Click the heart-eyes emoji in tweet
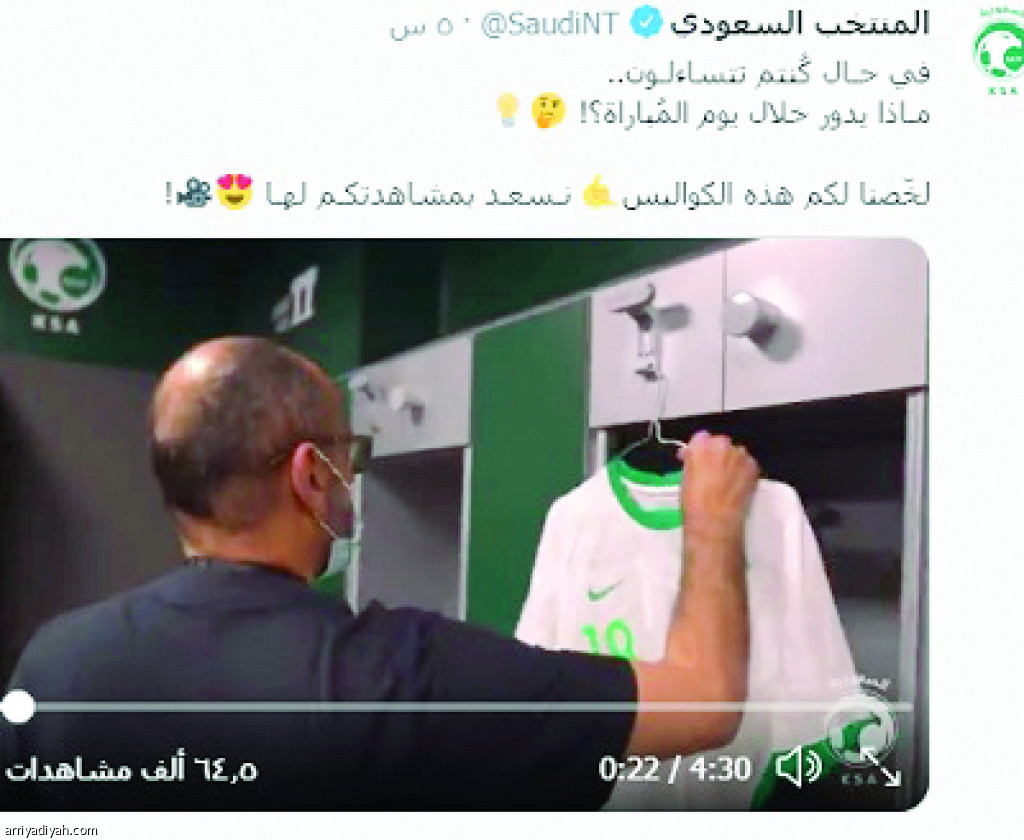Image resolution: width=1024 pixels, height=840 pixels. pos(235,191)
